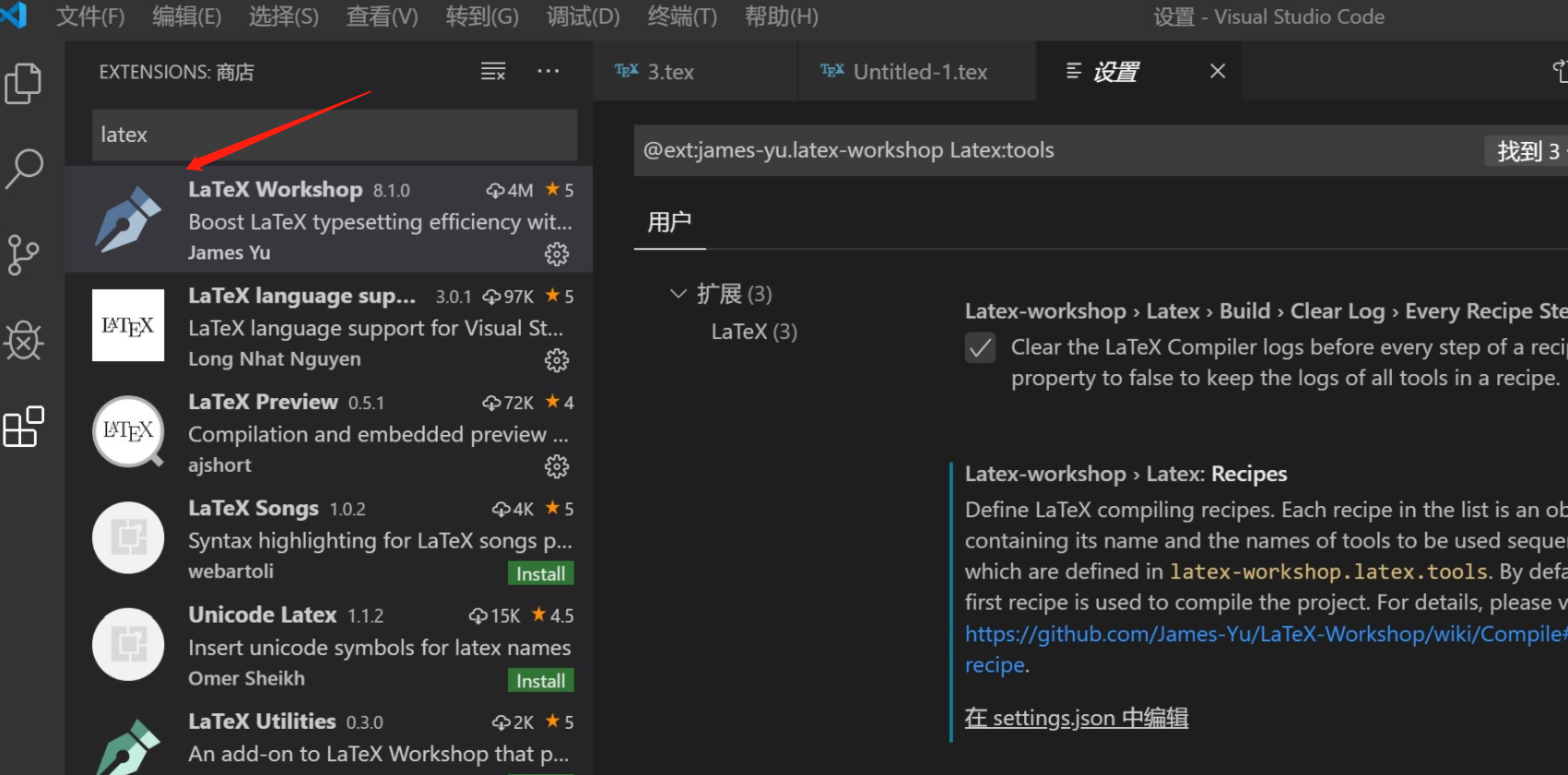Open the Extensions view in activity bar
The height and width of the screenshot is (775, 1568).
pos(24,427)
